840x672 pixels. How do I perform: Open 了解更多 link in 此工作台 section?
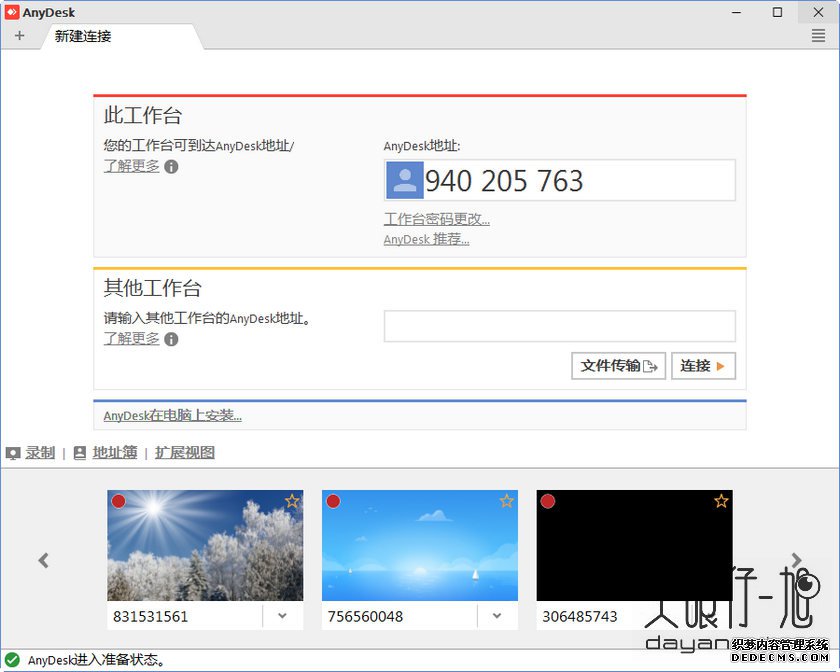pos(132,166)
